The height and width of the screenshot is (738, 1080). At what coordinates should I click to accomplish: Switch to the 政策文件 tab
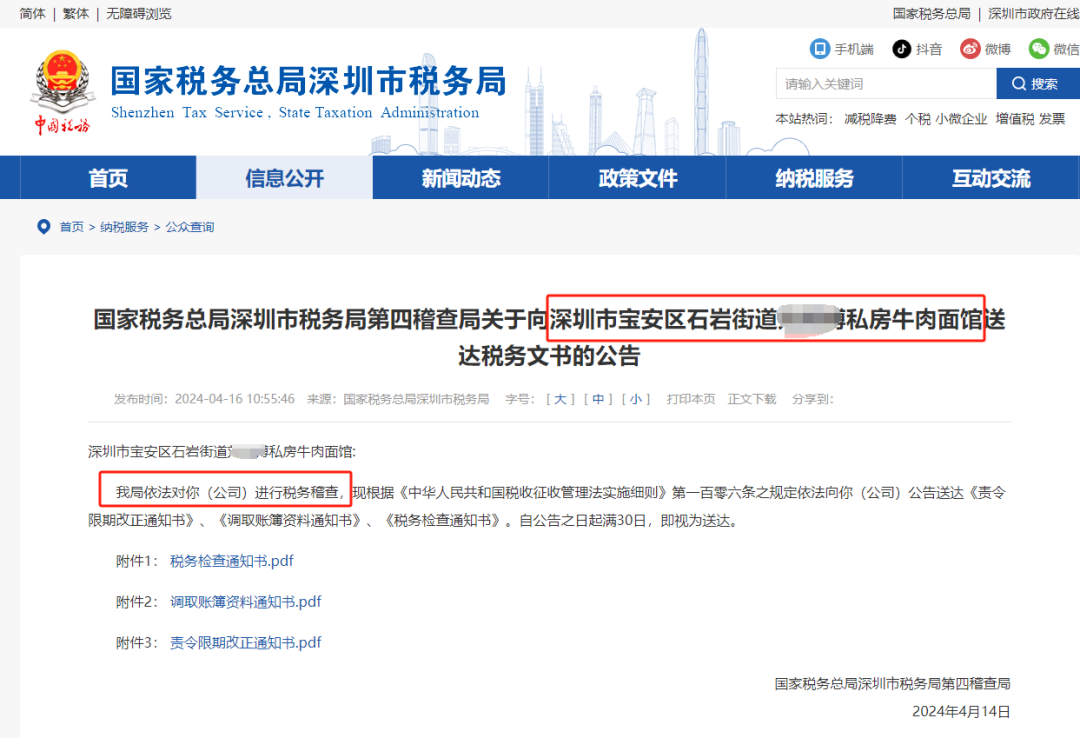637,179
